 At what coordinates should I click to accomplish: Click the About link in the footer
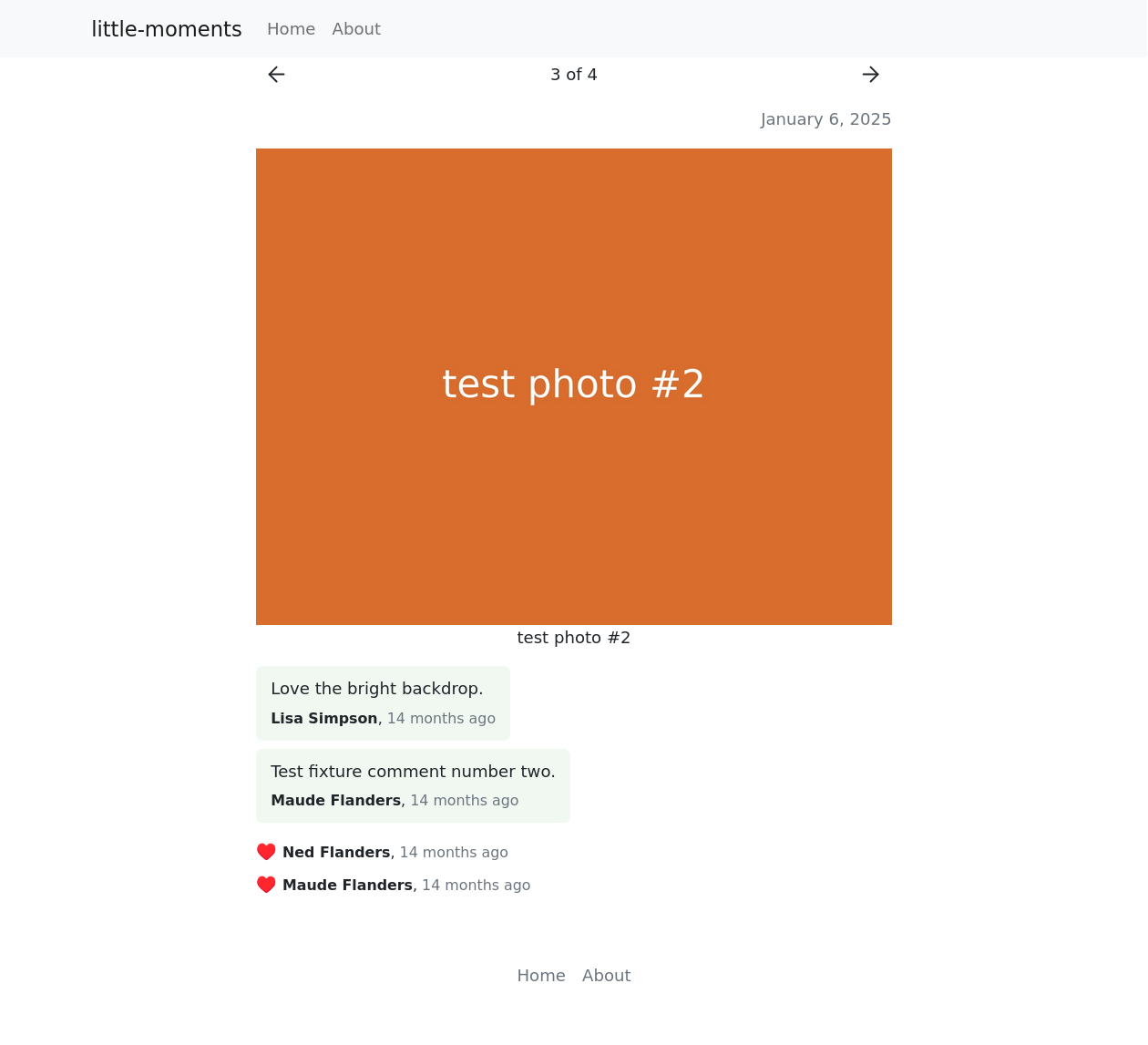tap(606, 976)
